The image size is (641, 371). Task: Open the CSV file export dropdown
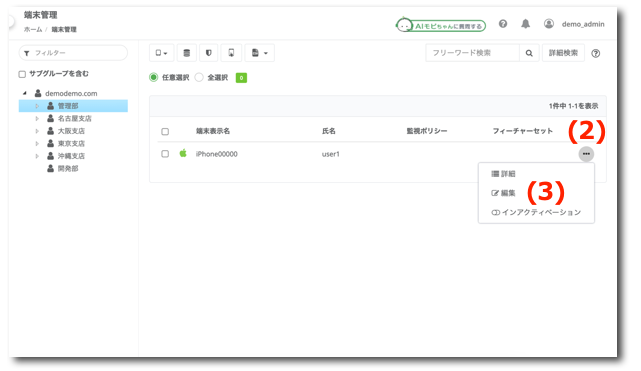(x=260, y=53)
